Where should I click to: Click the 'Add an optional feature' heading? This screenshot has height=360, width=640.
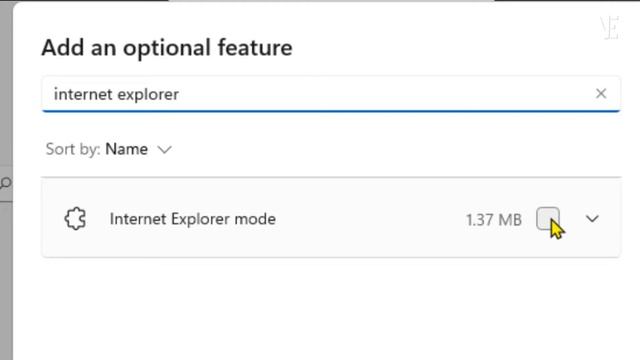click(x=167, y=48)
